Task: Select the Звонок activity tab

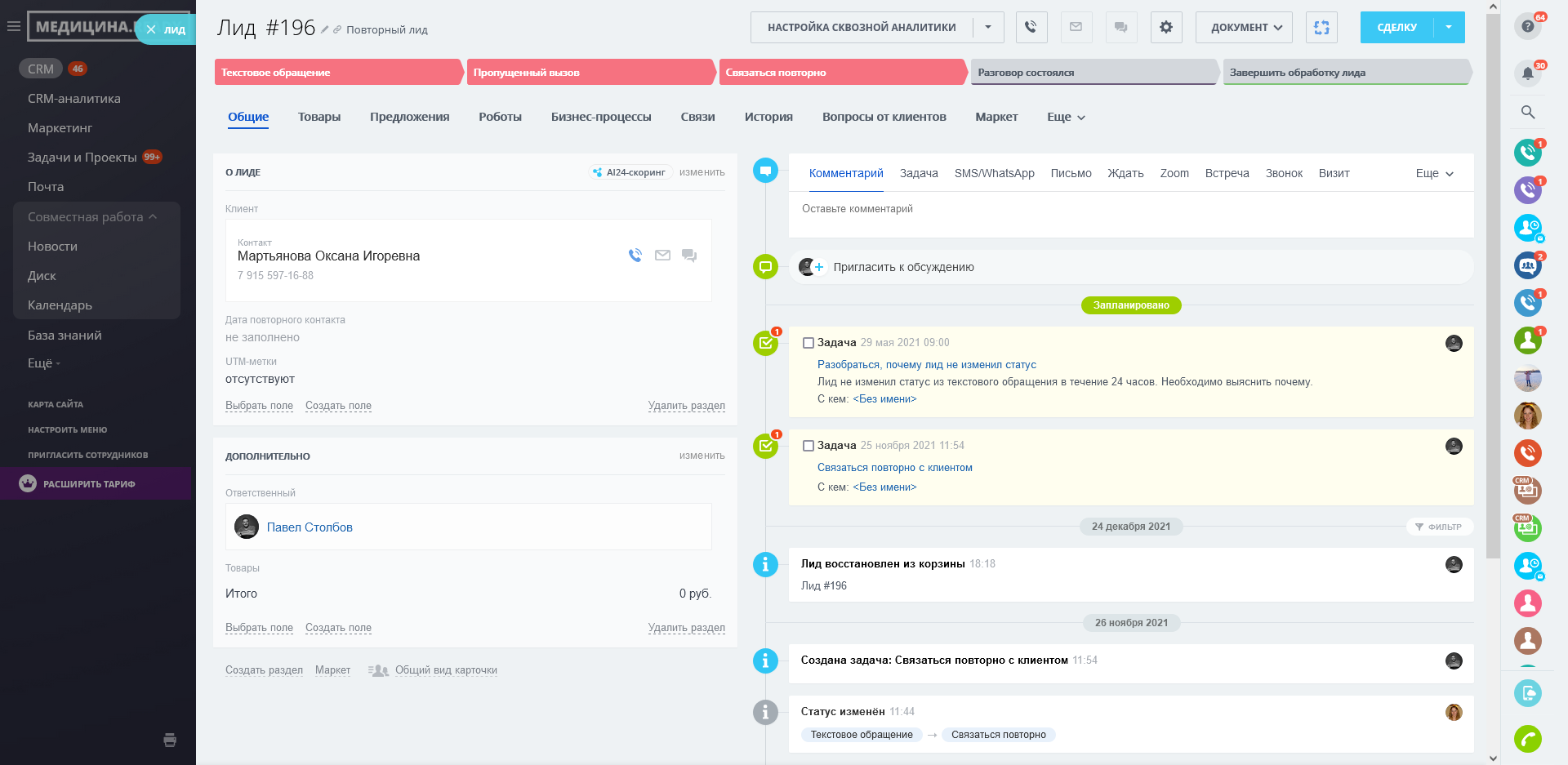Action: tap(1283, 173)
